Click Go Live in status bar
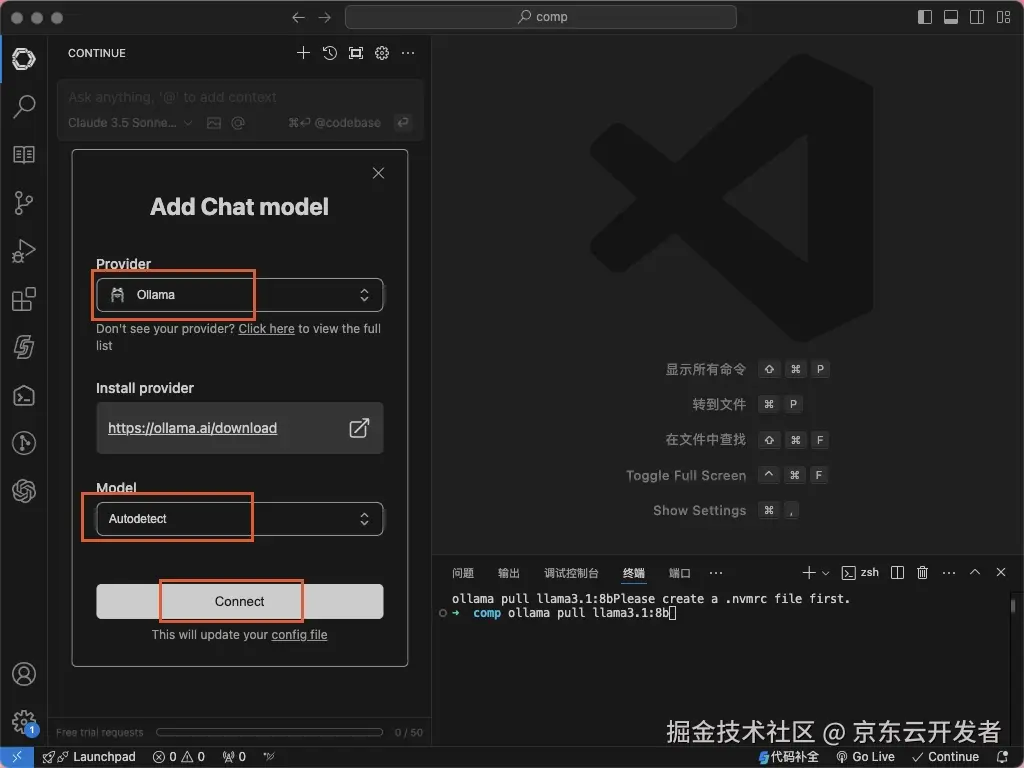The width and height of the screenshot is (1024, 768). click(865, 758)
